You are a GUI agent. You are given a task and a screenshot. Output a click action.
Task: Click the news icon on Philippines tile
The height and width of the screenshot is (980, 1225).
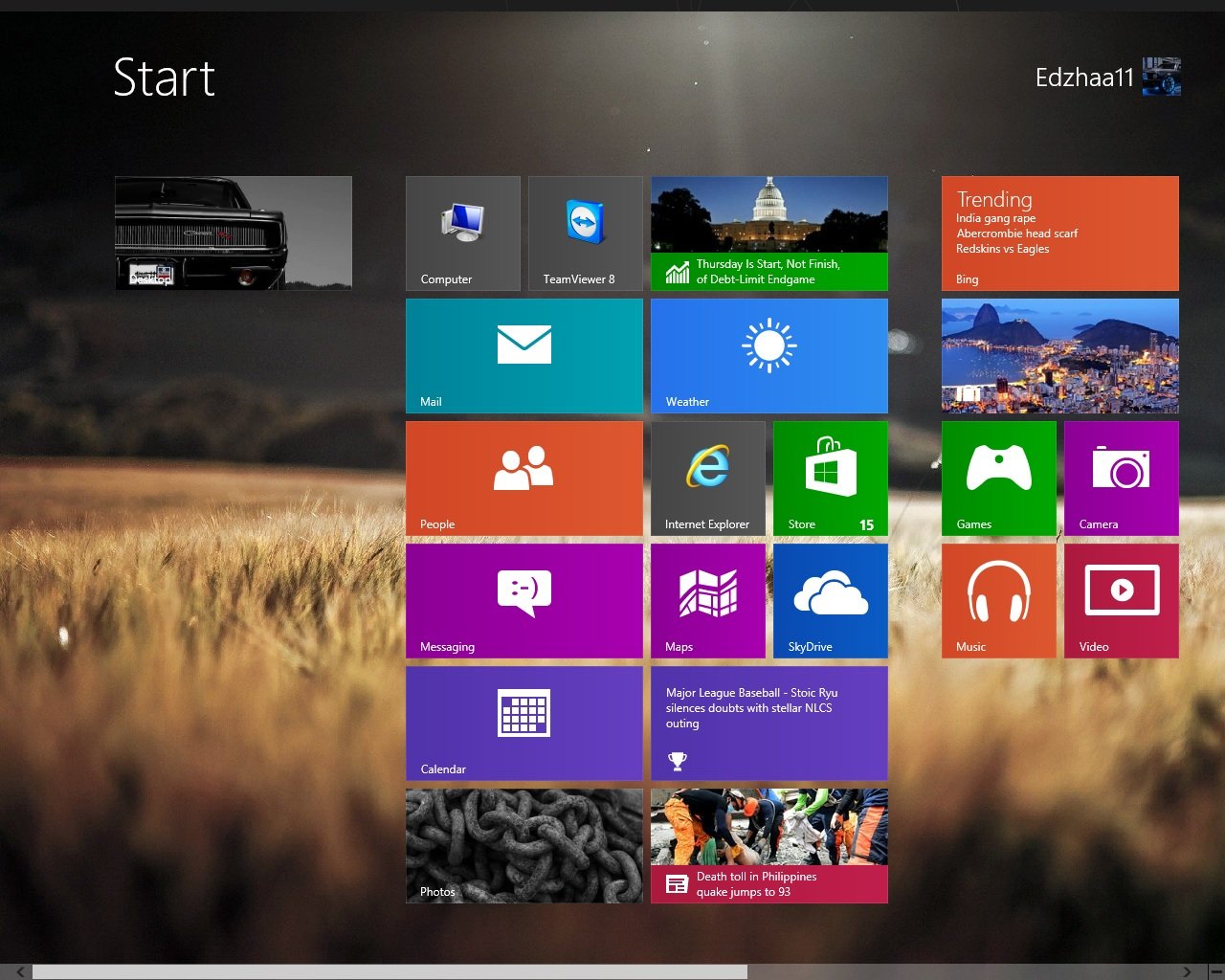677,884
